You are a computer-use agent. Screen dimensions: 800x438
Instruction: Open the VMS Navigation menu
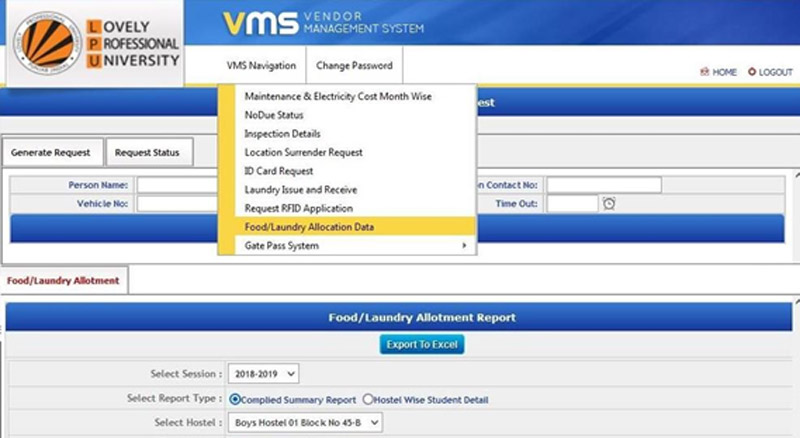(260, 66)
